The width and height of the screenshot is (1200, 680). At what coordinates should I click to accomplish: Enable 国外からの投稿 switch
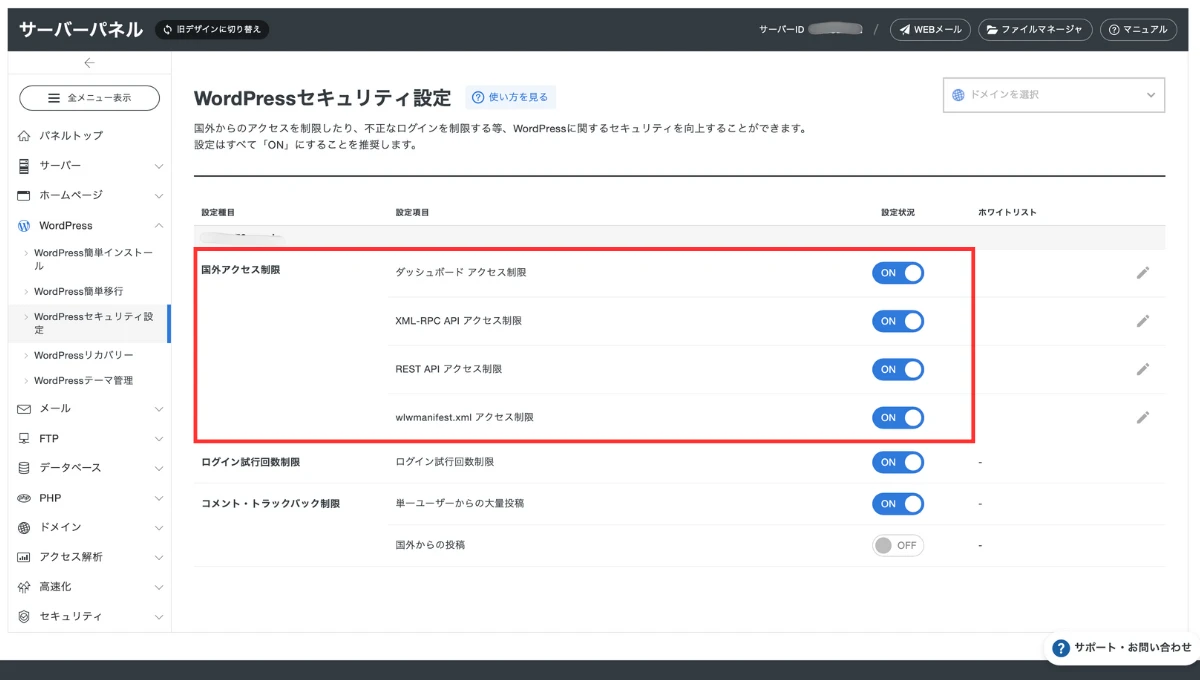[898, 545]
